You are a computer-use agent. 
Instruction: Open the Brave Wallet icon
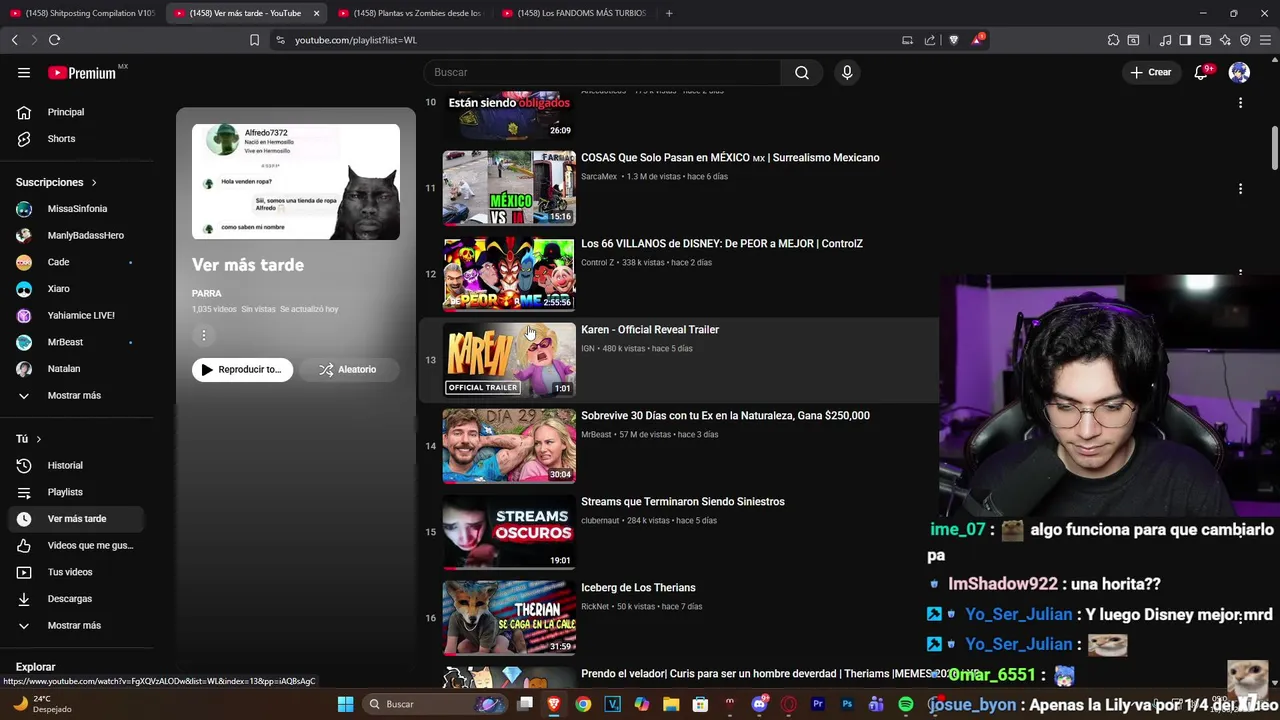(x=1205, y=40)
